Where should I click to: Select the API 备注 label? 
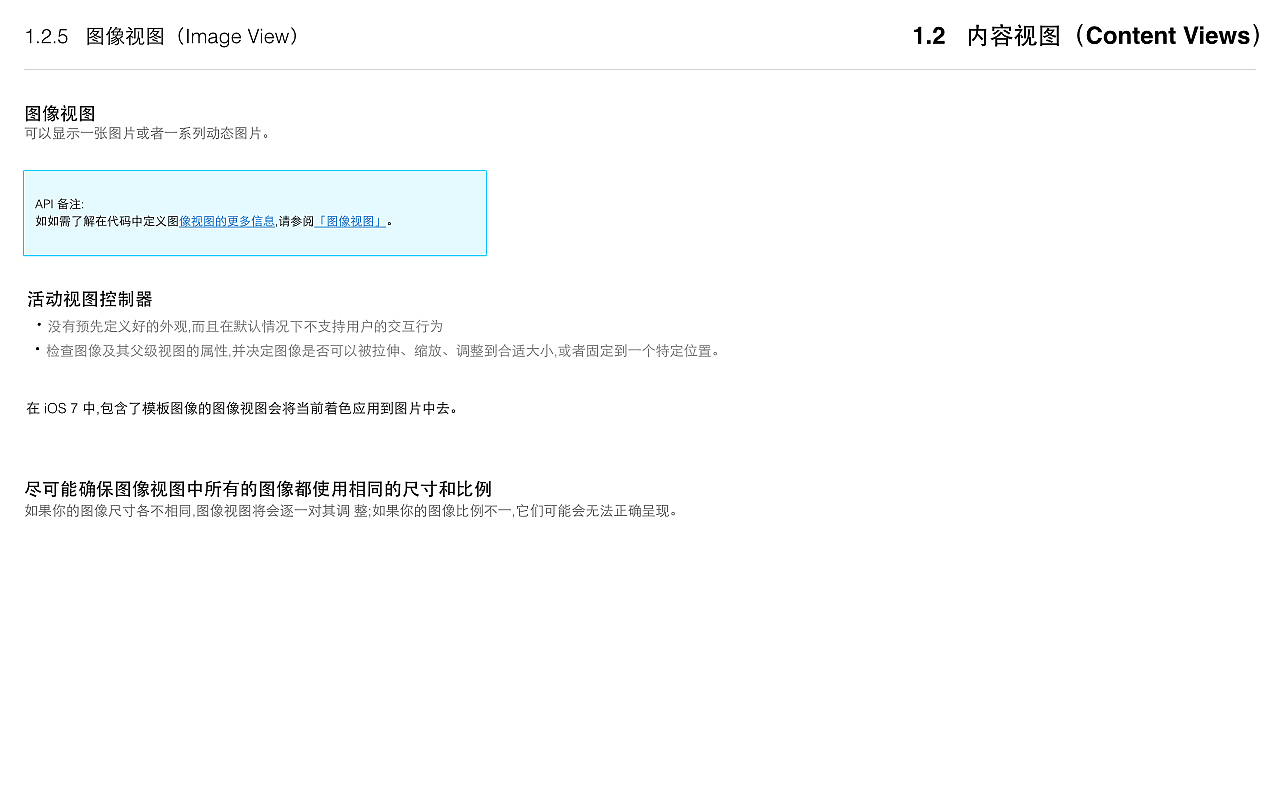click(x=60, y=204)
